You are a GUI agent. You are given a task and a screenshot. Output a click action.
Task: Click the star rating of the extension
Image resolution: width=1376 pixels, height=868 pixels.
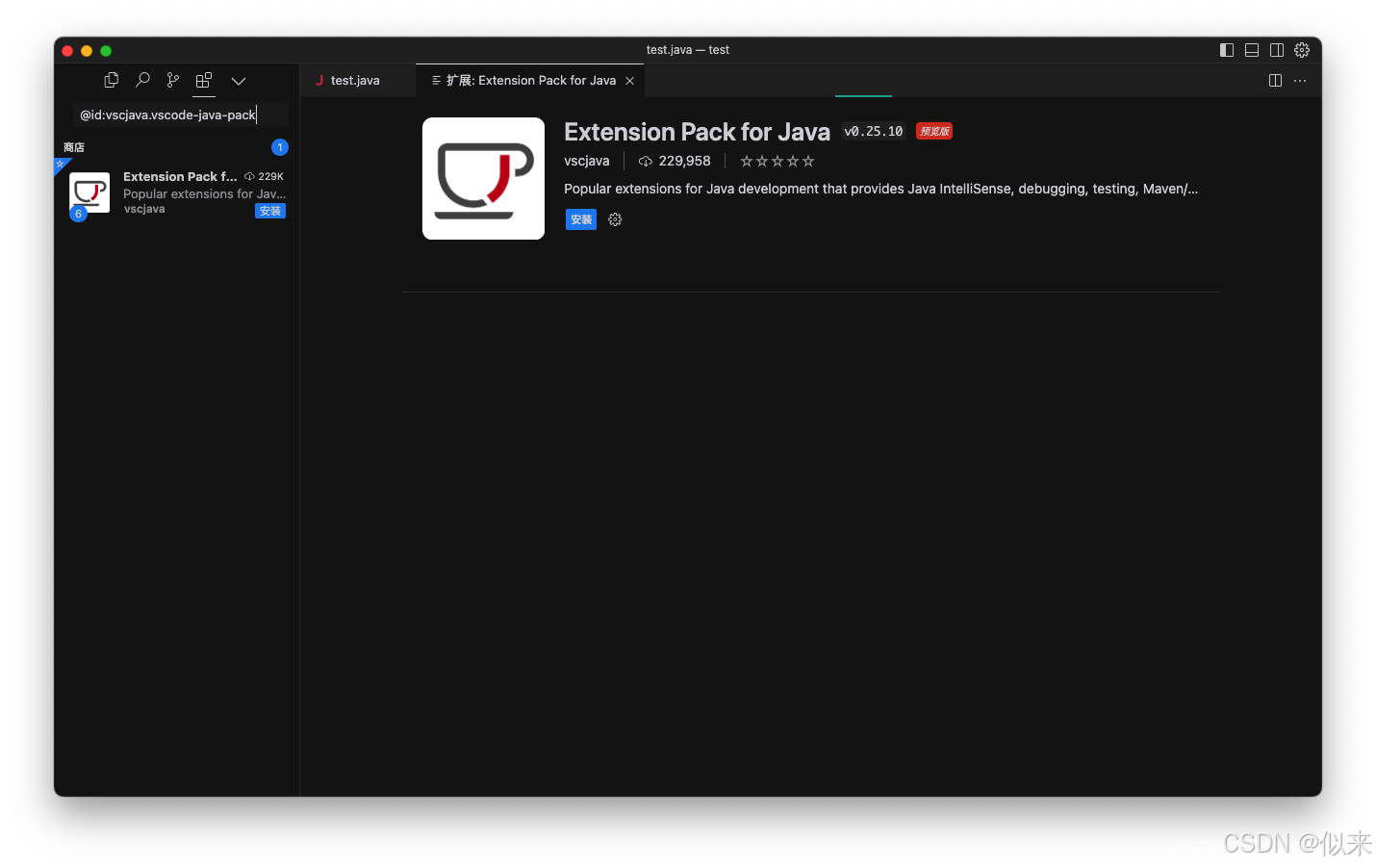coord(777,161)
